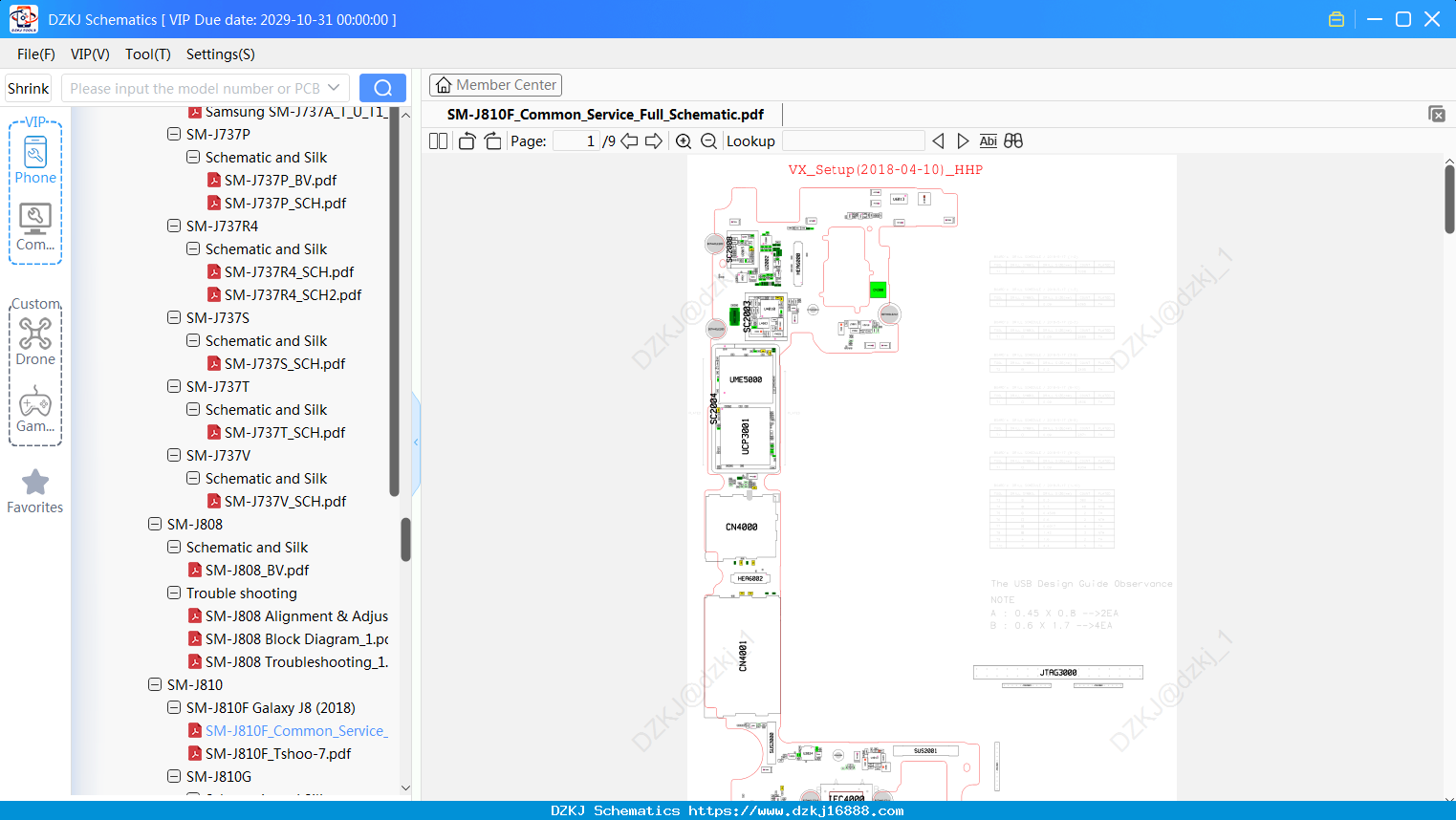This screenshot has width=1456, height=820.
Task: Rotate the page clockwise
Action: pos(492,141)
